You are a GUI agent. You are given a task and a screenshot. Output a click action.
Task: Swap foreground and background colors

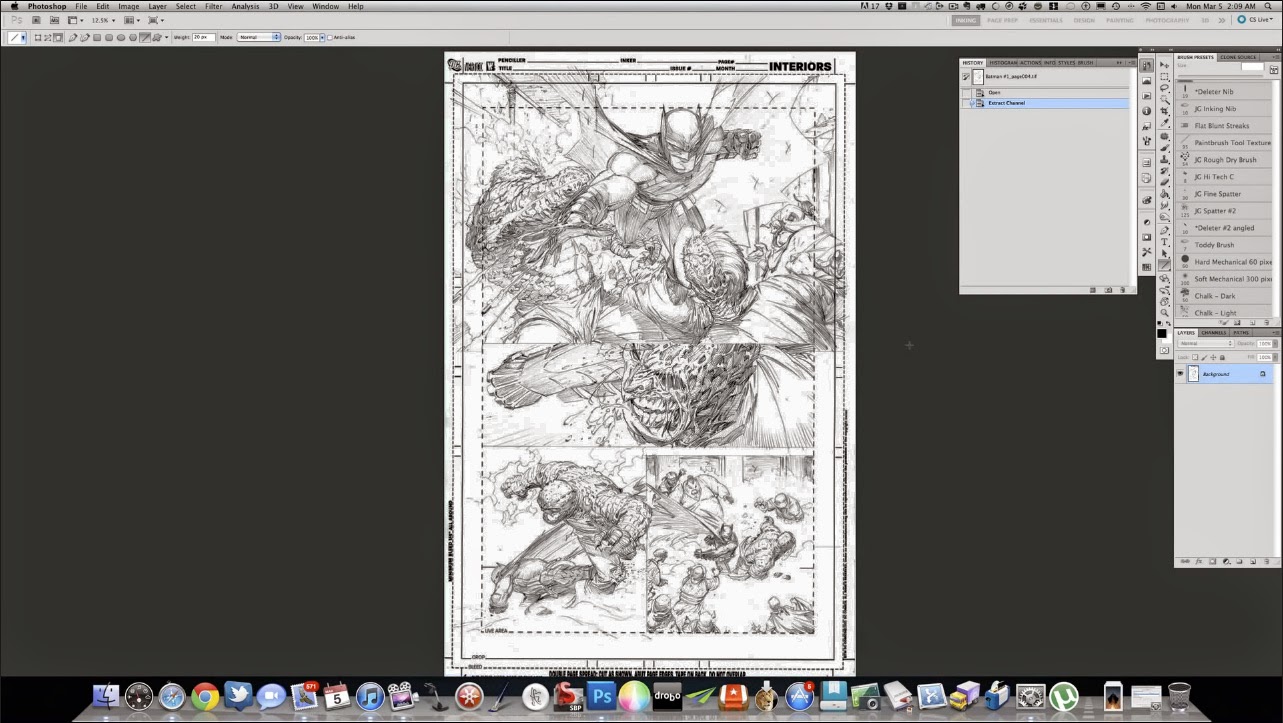[x=1169, y=323]
